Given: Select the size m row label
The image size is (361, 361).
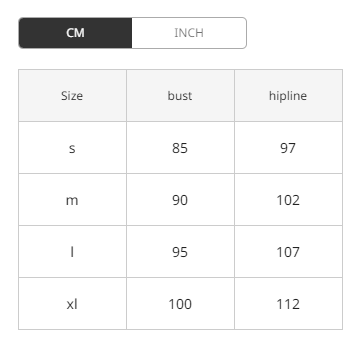Looking at the screenshot, I should (72, 200).
